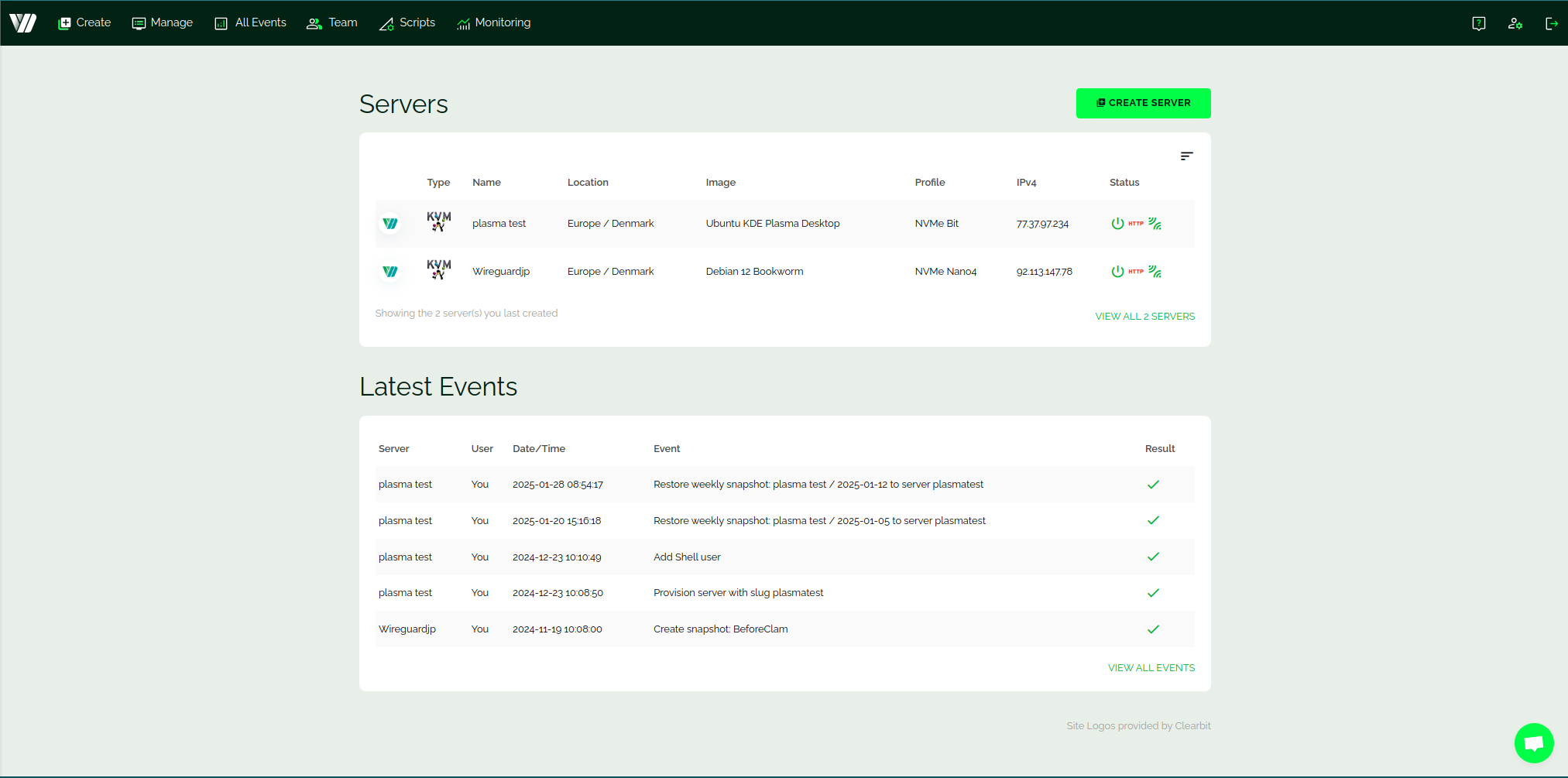1568x778 pixels.
Task: Click the HTTP status icon for Wireguardjp
Action: click(x=1136, y=272)
